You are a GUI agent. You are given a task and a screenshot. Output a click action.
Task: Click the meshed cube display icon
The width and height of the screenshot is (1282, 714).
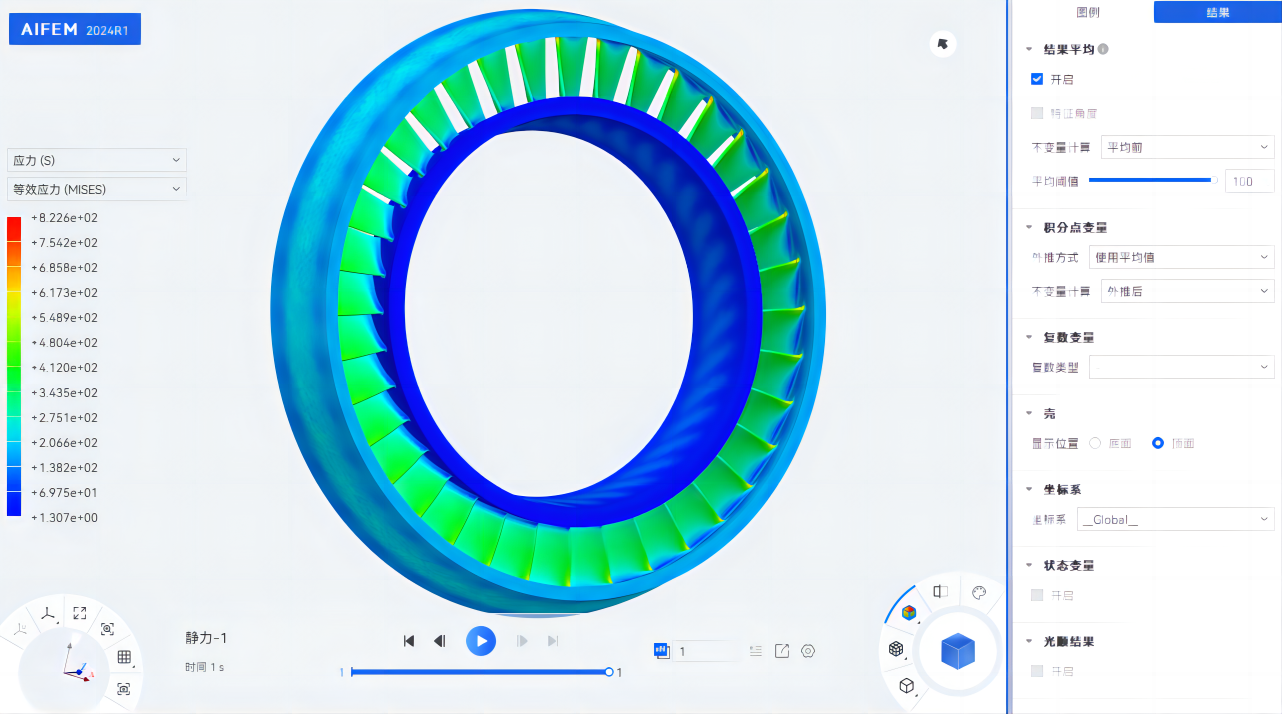coord(896,648)
